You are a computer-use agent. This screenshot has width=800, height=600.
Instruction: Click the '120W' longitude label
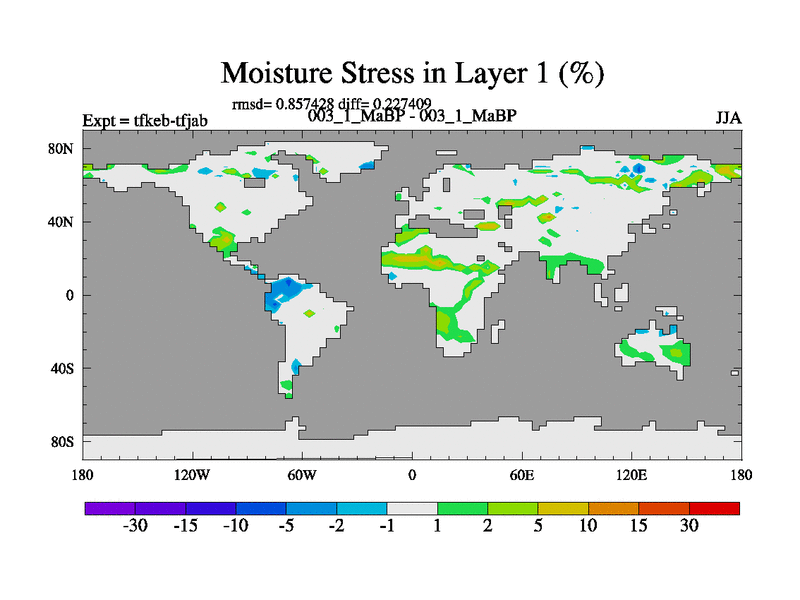pos(192,475)
